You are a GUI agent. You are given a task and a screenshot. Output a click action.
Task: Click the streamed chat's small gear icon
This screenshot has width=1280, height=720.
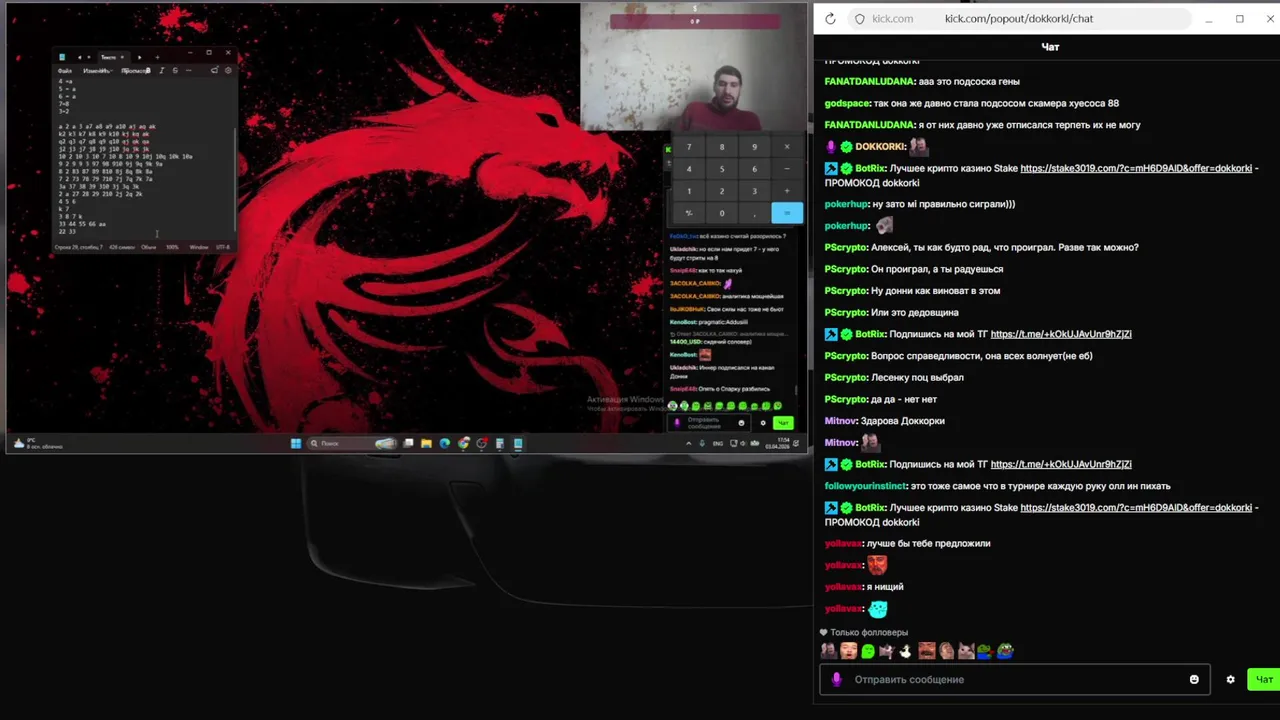click(x=763, y=423)
